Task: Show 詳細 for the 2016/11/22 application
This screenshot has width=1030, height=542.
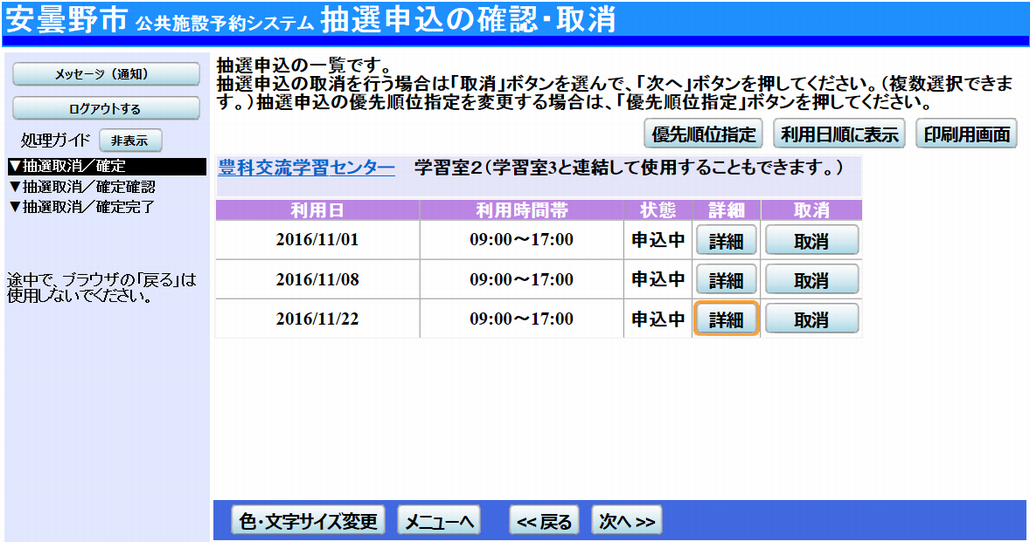Action: 726,319
